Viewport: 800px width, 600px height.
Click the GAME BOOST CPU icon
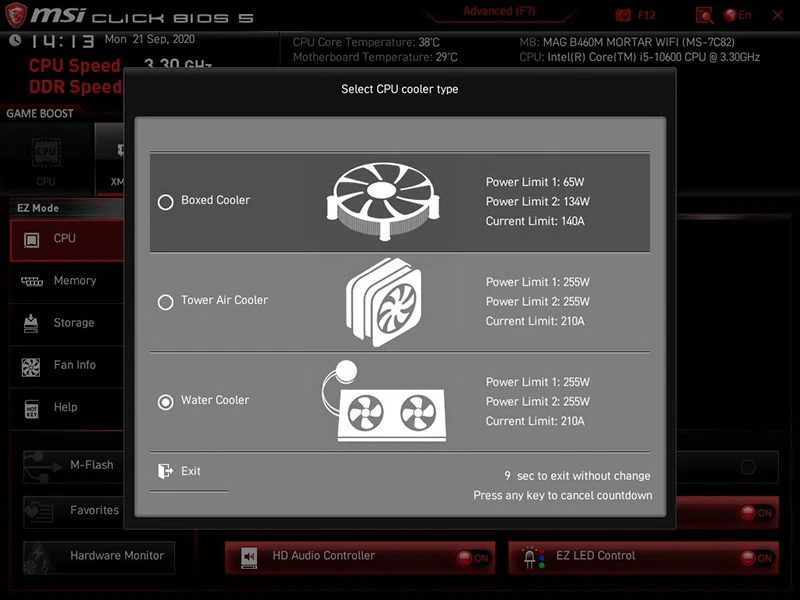pos(46,152)
